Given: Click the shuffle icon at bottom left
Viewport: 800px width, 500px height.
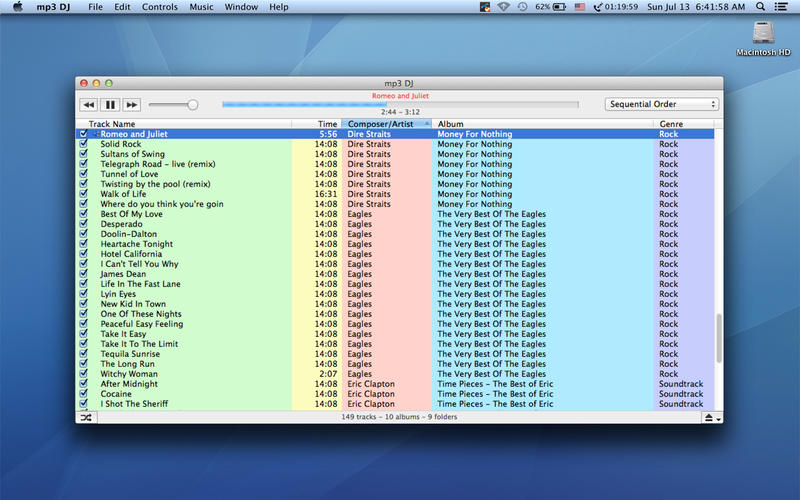Looking at the screenshot, I should click(x=84, y=416).
